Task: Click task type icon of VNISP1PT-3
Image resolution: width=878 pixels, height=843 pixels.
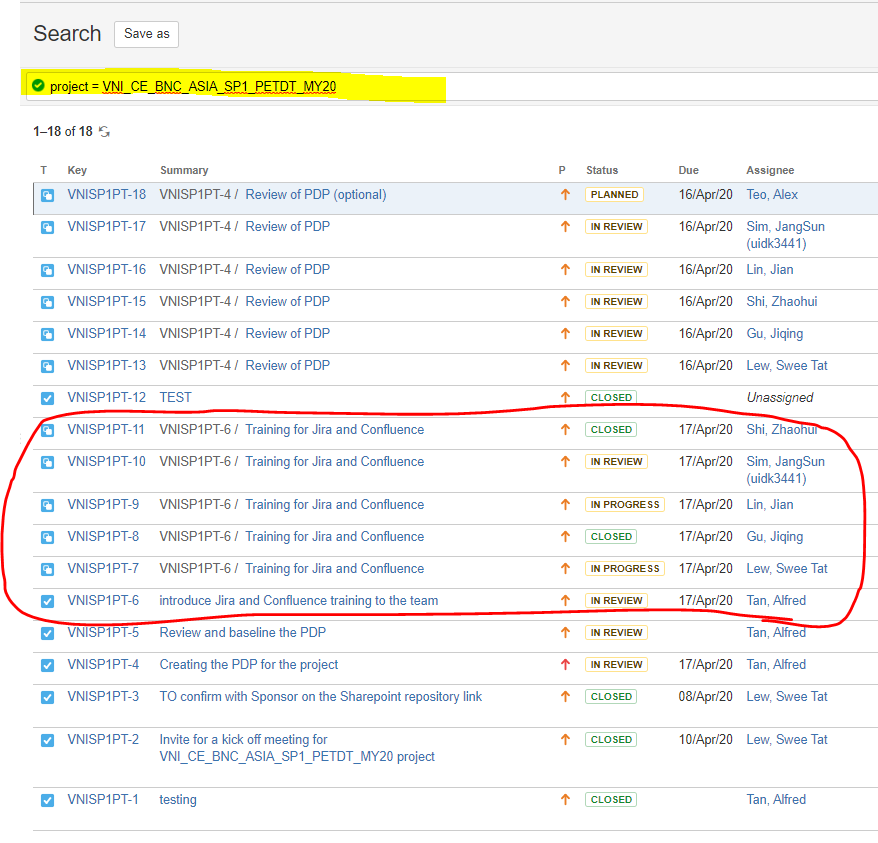Action: 48,697
